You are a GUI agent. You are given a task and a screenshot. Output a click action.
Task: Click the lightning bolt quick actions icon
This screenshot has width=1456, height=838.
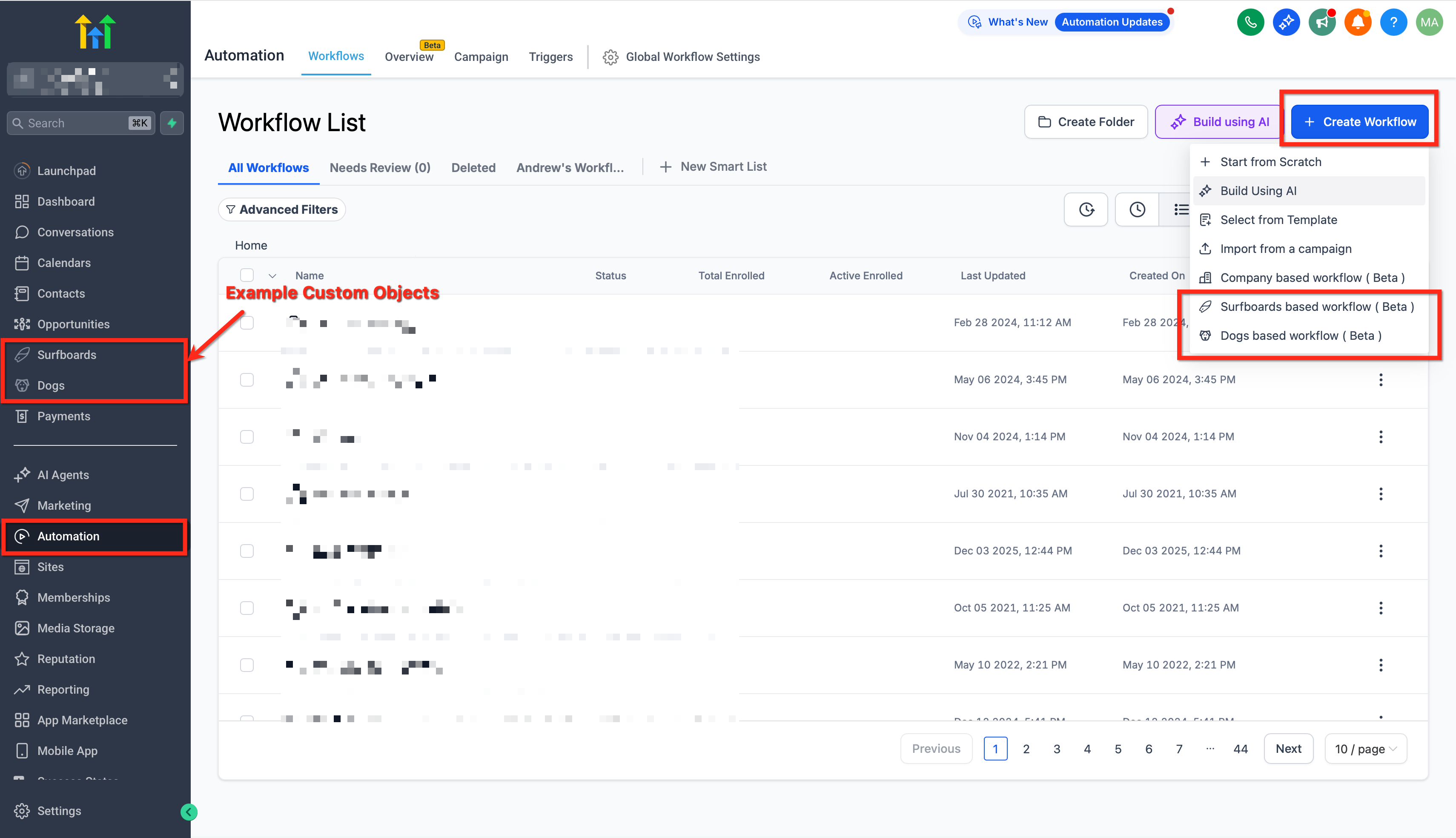pyautogui.click(x=172, y=123)
